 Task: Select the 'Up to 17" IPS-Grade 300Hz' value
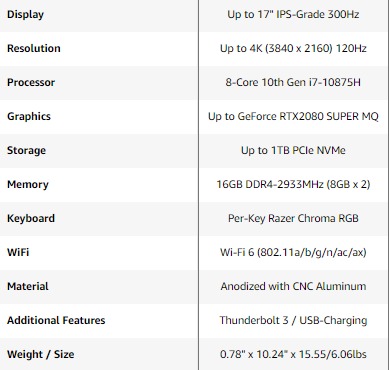[x=293, y=14]
